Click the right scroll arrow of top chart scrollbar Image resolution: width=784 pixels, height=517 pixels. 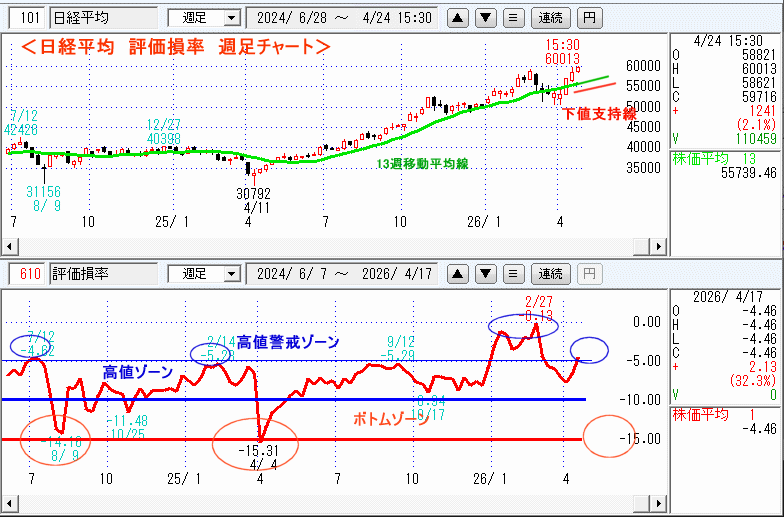[659, 246]
